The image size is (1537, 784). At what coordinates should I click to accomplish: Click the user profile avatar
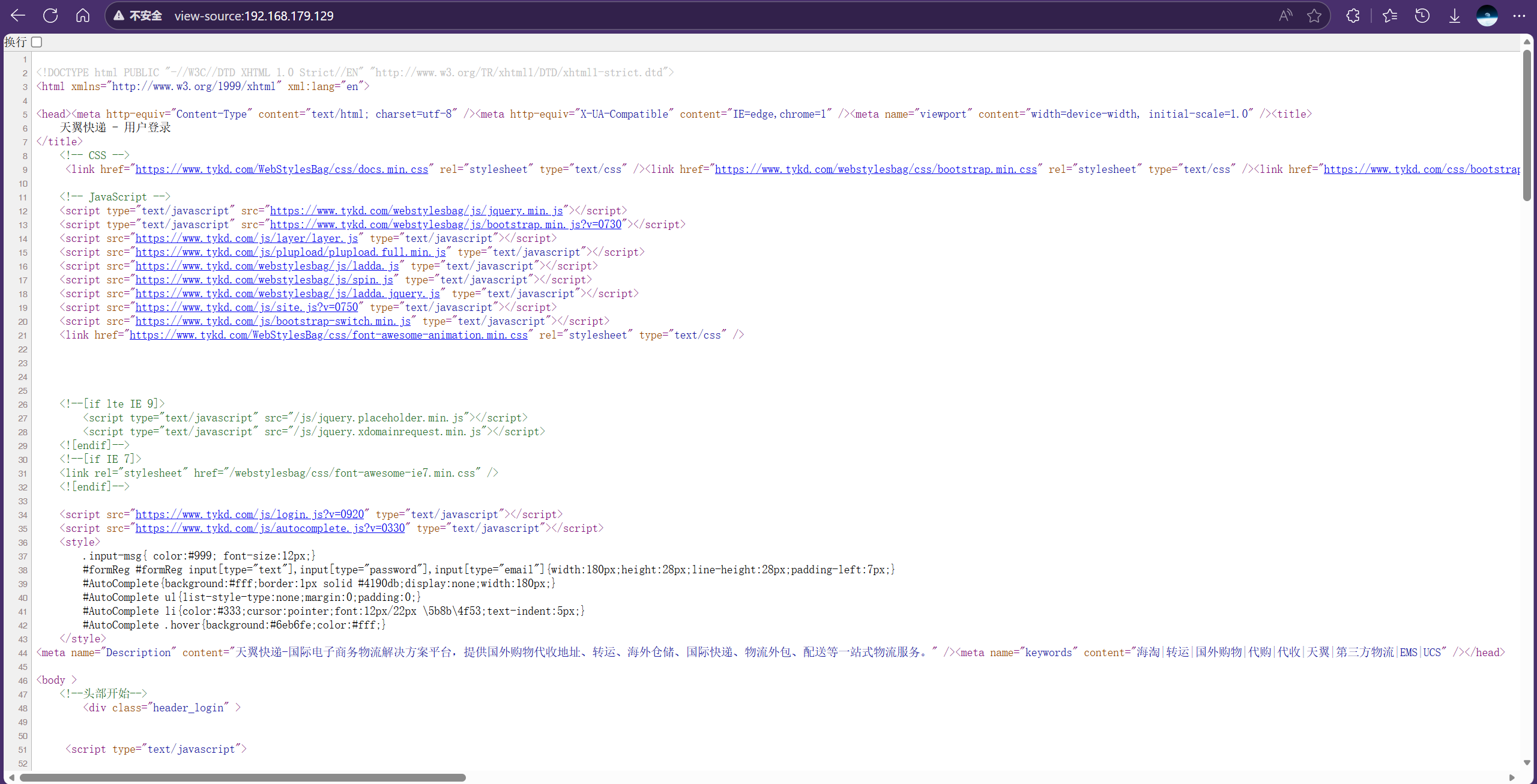[x=1487, y=16]
